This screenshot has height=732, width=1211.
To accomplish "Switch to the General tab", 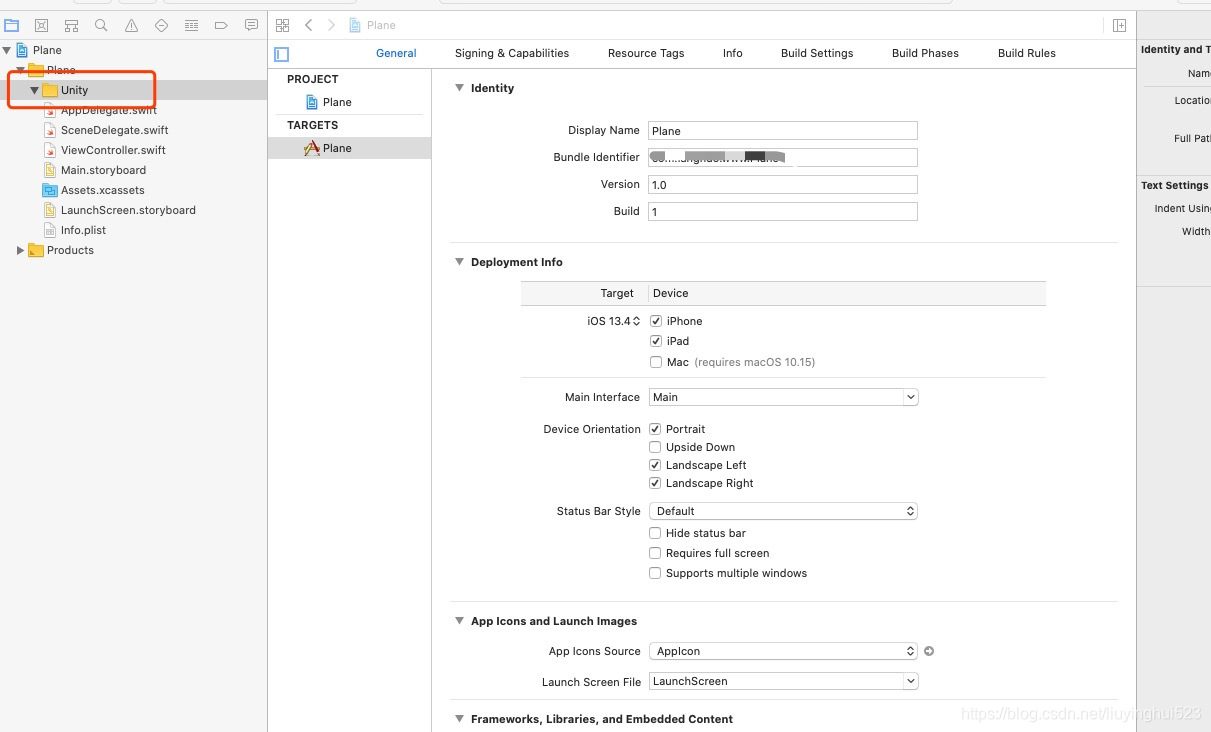I will pyautogui.click(x=396, y=53).
